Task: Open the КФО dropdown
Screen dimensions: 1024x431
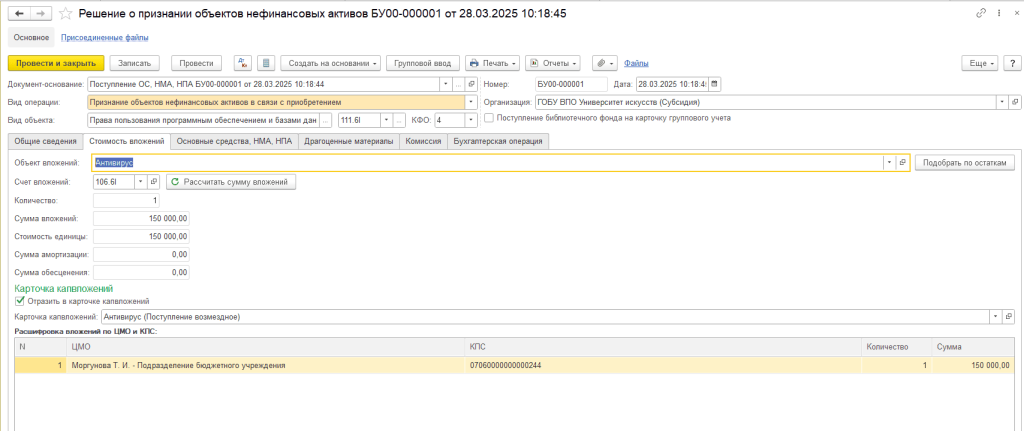Action: 471,120
